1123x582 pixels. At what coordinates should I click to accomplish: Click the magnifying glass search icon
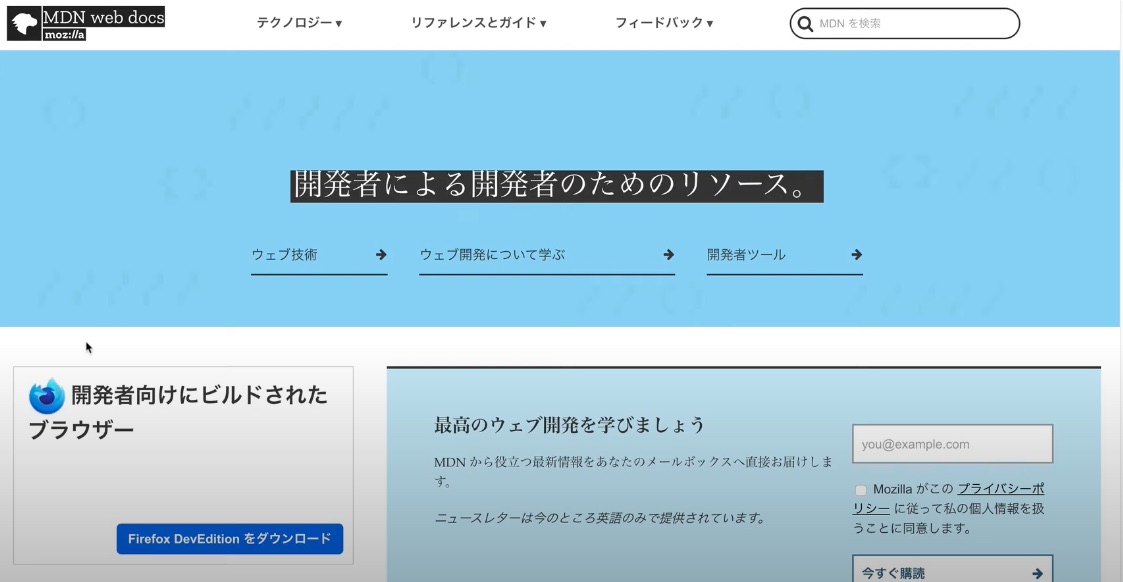click(x=806, y=23)
